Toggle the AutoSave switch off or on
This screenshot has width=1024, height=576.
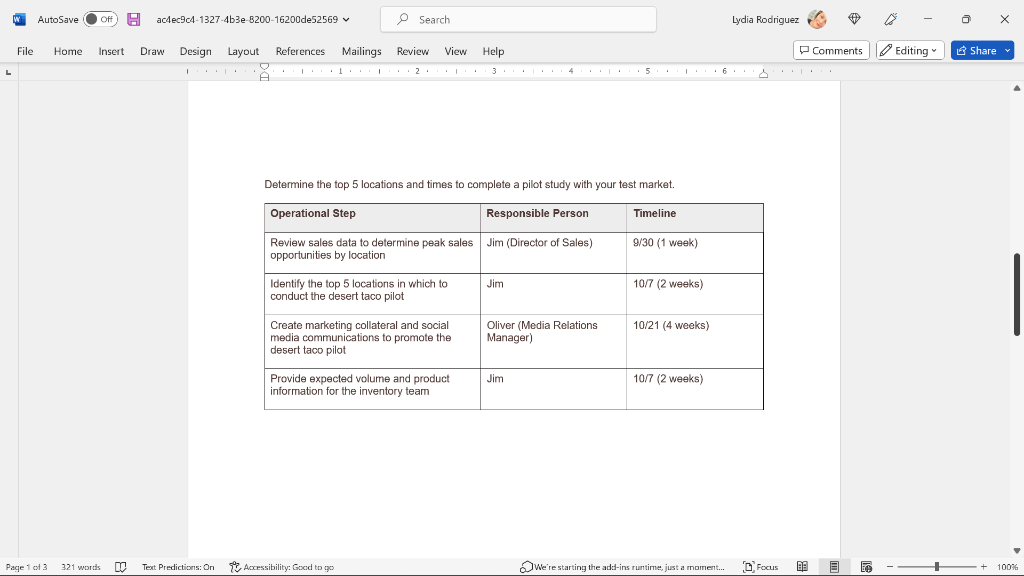pyautogui.click(x=99, y=19)
